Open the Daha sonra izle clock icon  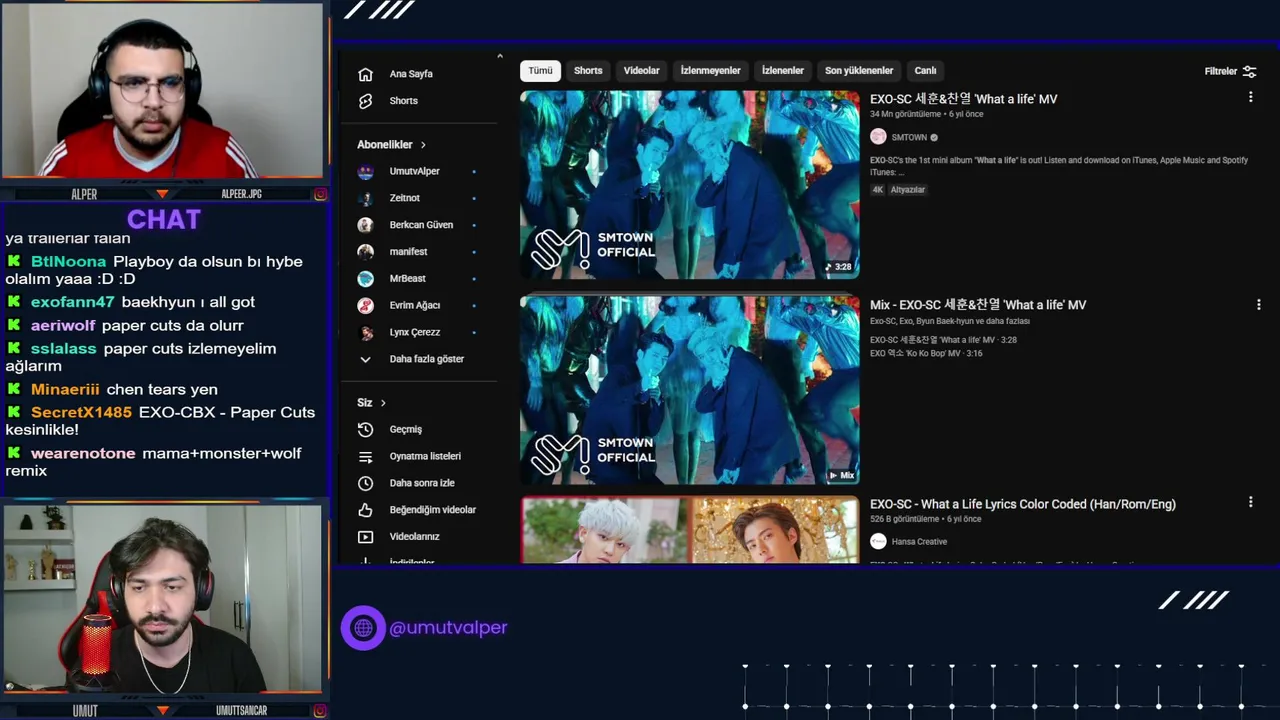point(365,483)
